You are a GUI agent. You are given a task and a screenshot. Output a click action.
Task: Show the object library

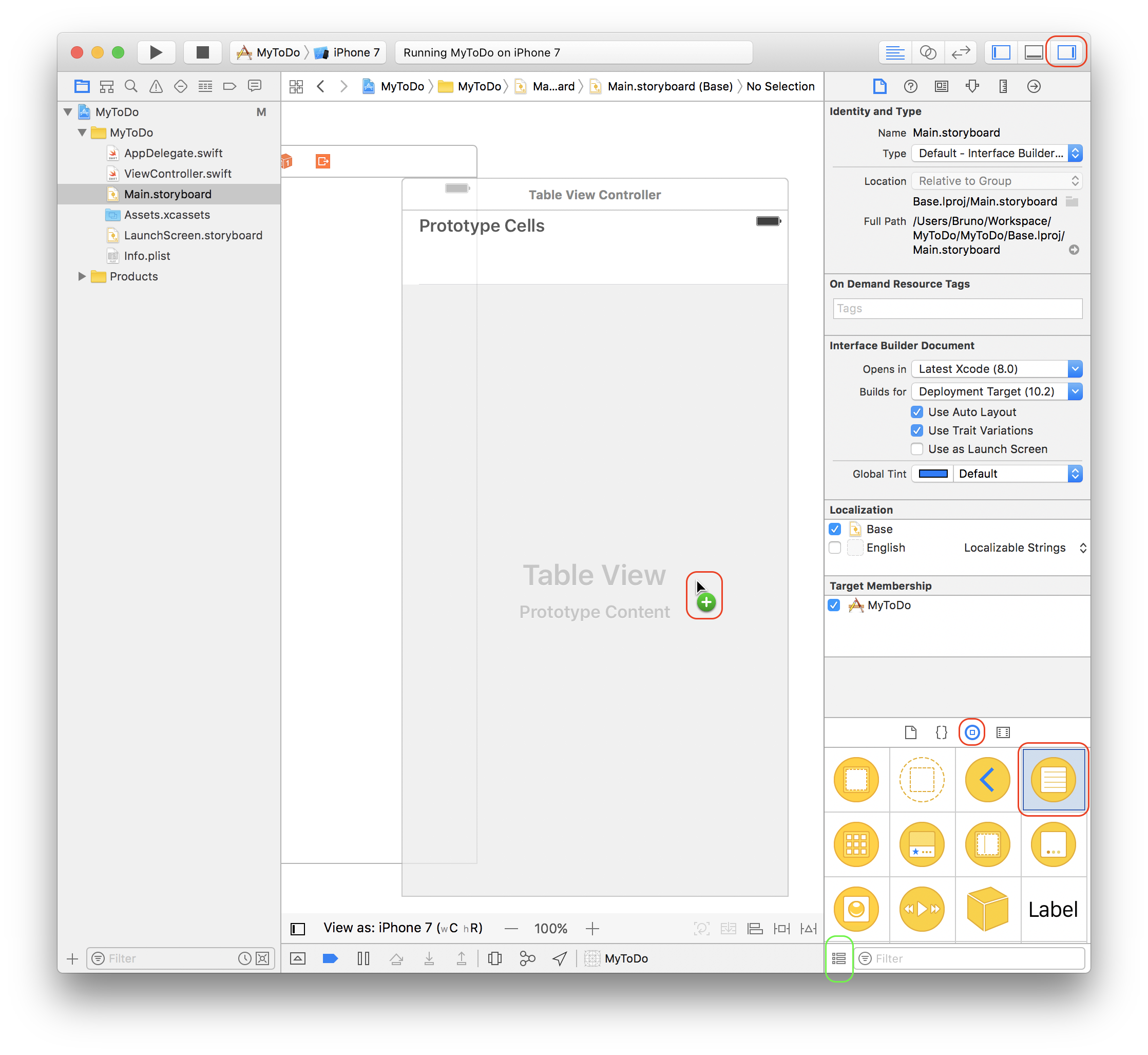[972, 732]
